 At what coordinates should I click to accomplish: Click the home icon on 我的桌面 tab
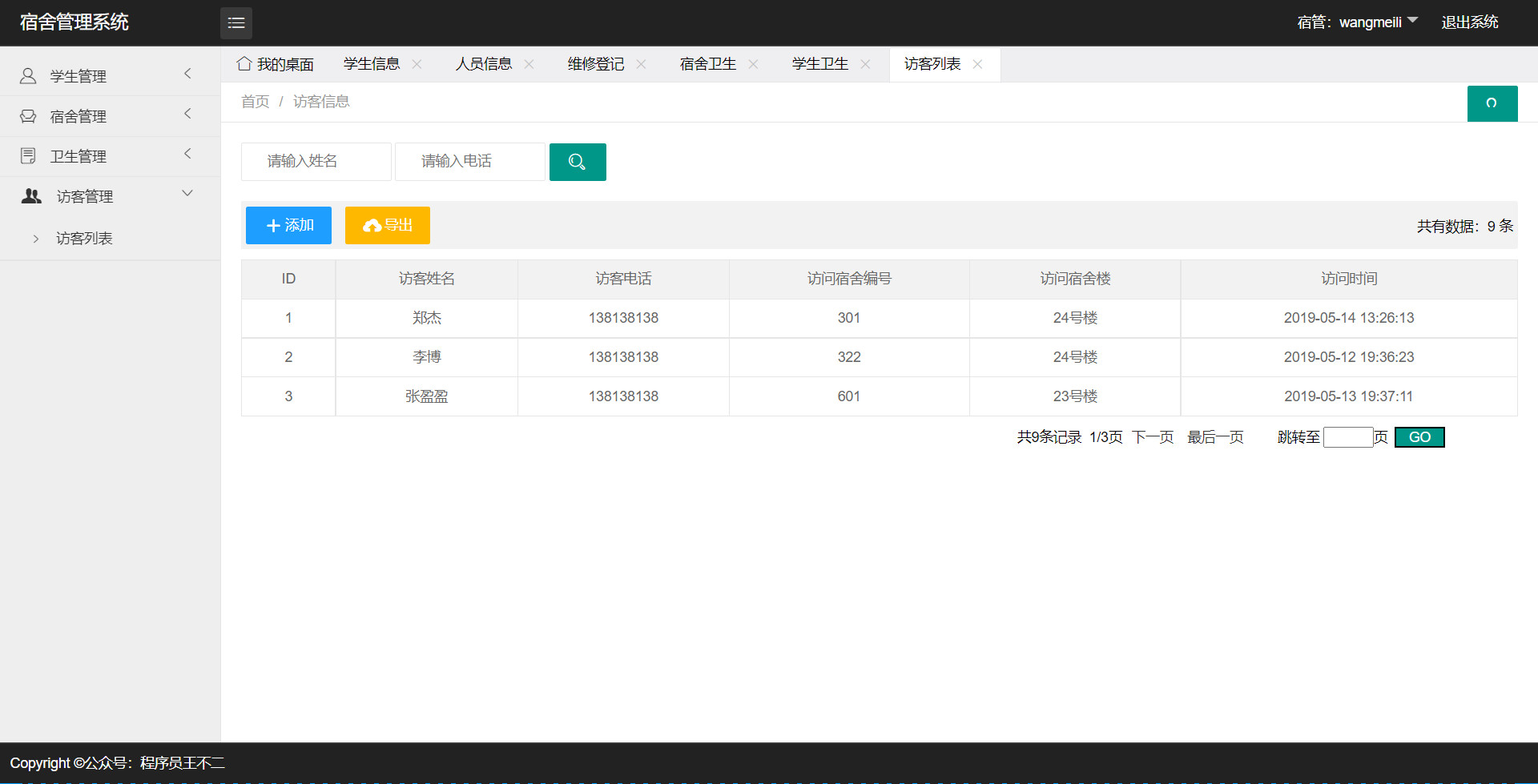pyautogui.click(x=244, y=63)
